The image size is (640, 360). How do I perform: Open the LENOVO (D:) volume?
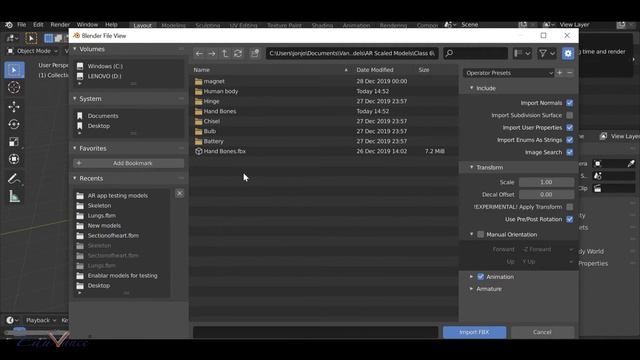[104, 76]
